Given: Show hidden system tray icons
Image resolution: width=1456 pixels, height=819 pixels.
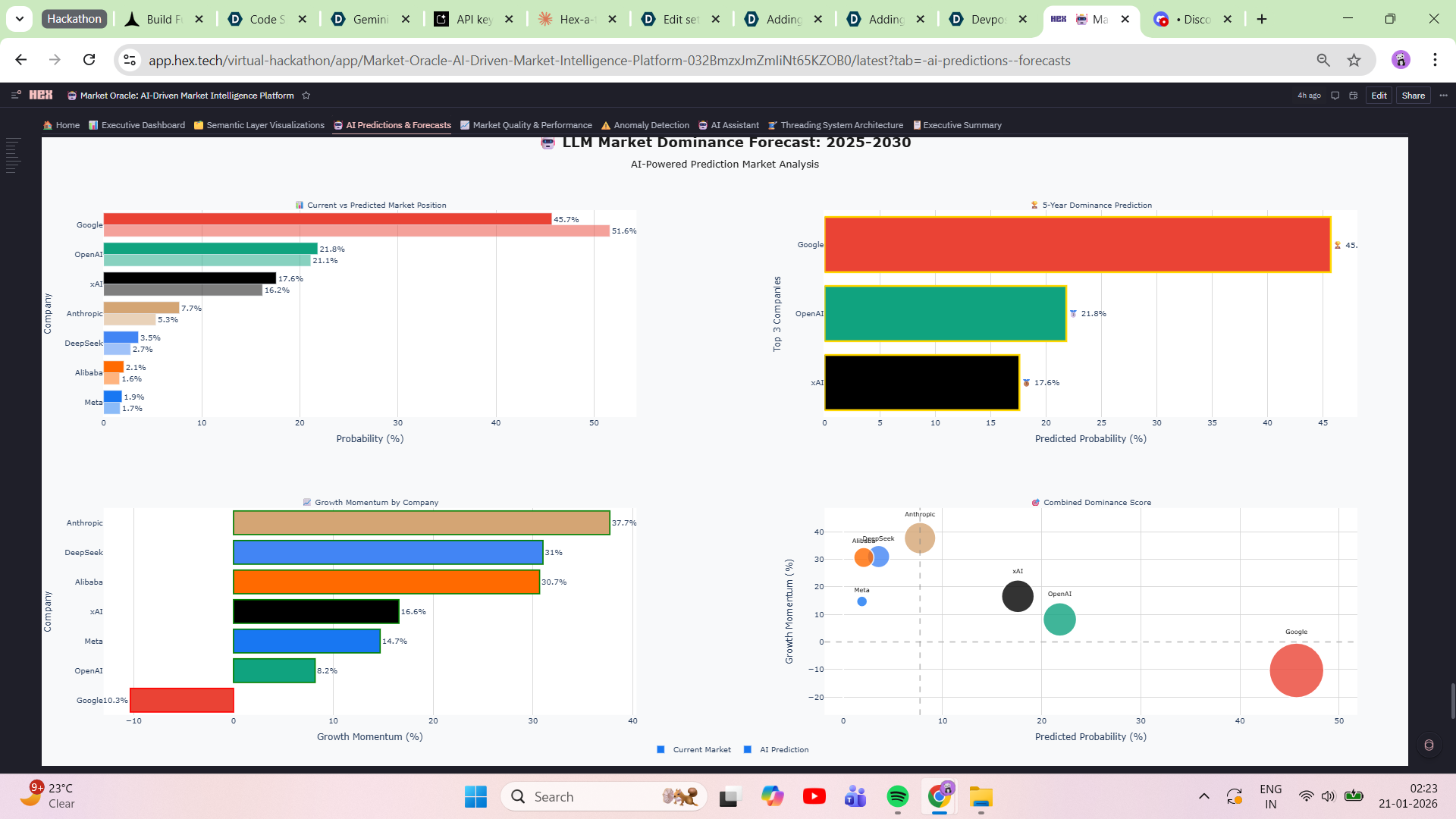Looking at the screenshot, I should click(x=1203, y=796).
